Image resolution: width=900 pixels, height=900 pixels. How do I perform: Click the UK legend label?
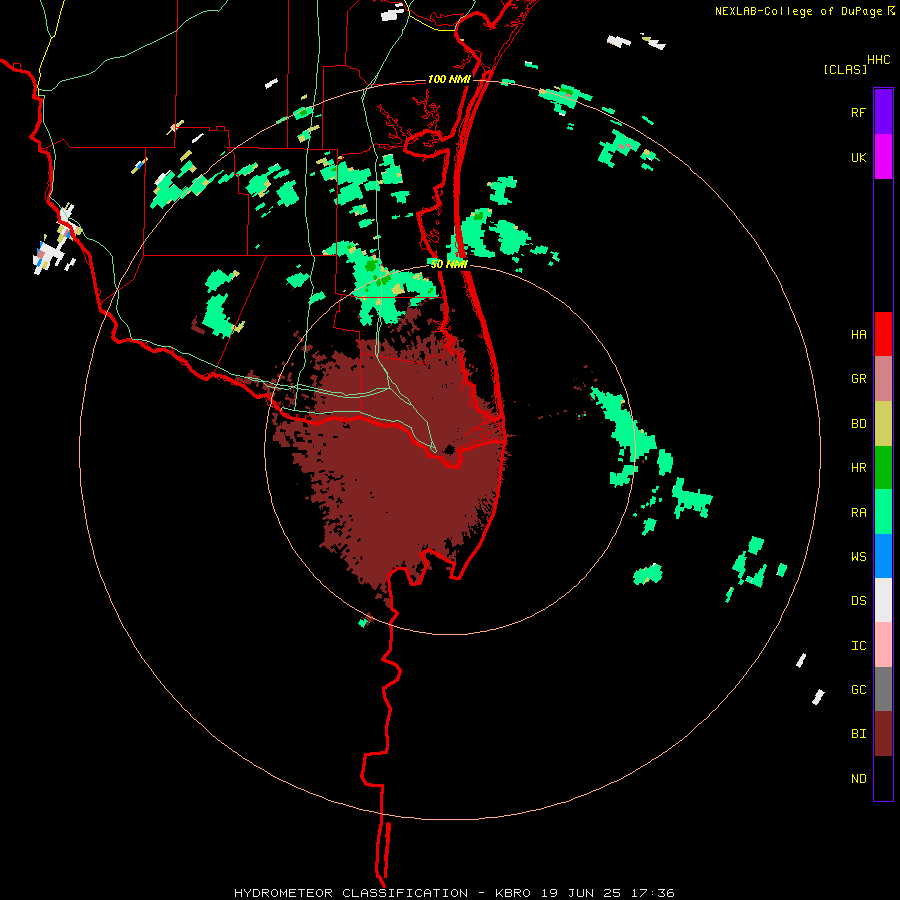pyautogui.click(x=858, y=157)
